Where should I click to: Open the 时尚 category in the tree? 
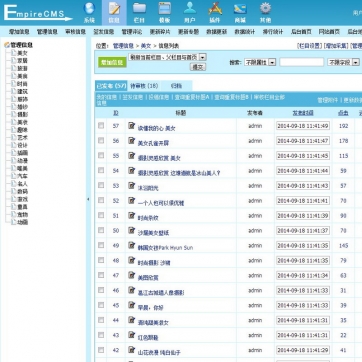[x=23, y=84]
